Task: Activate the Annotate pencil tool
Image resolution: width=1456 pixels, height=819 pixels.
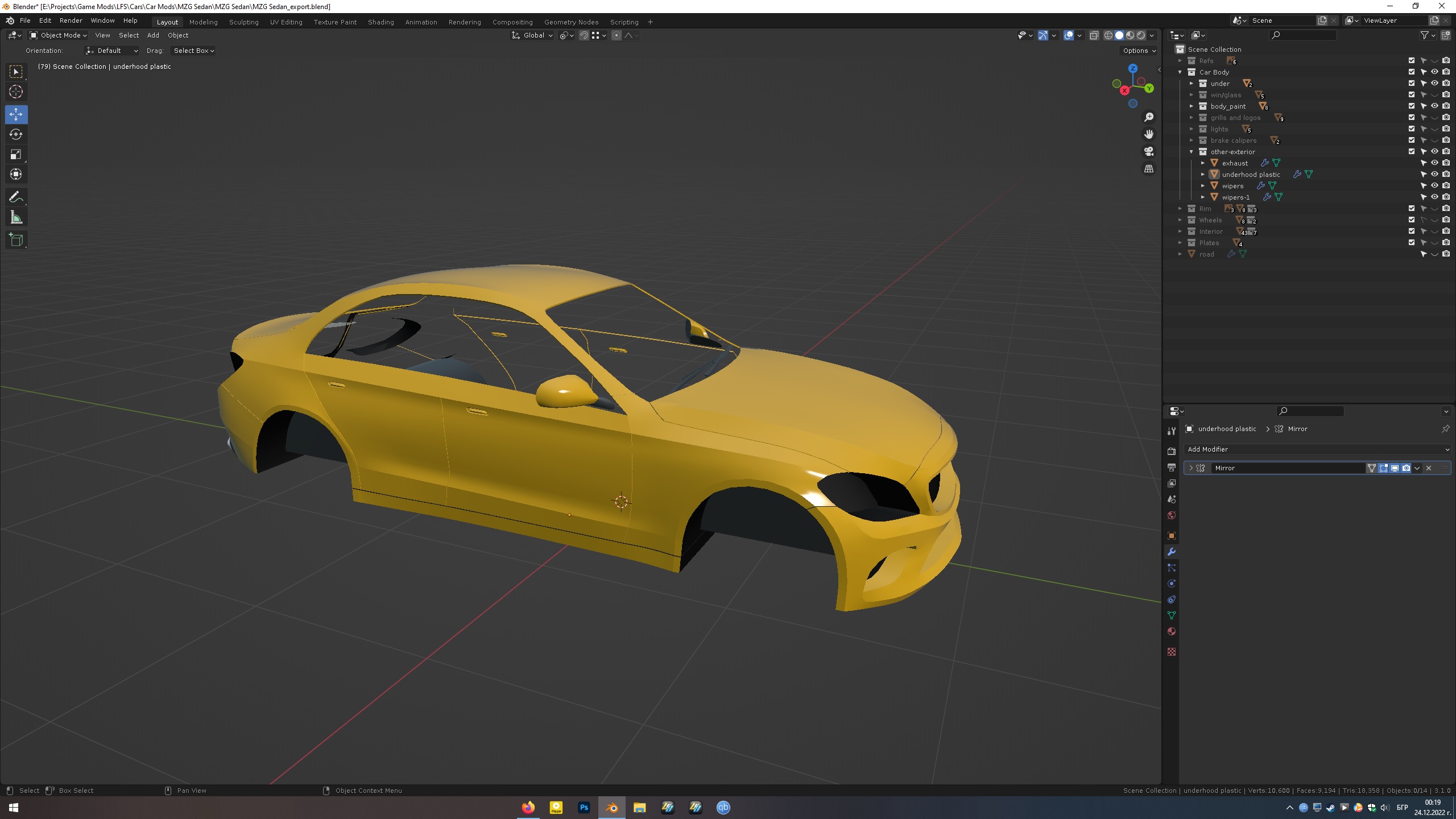Action: (16, 197)
